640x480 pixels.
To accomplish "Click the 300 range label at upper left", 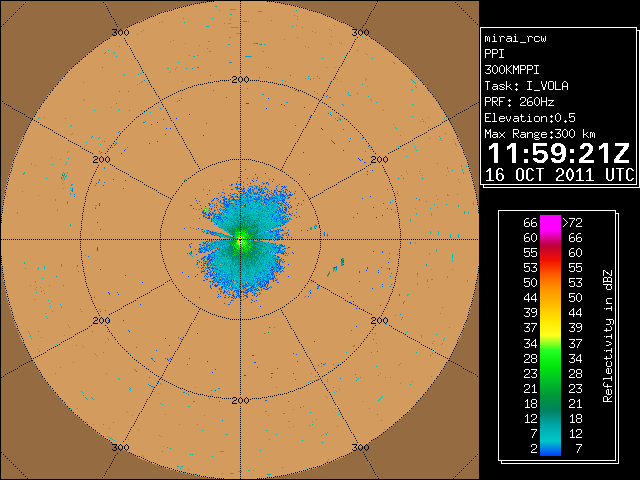I will (x=120, y=32).
